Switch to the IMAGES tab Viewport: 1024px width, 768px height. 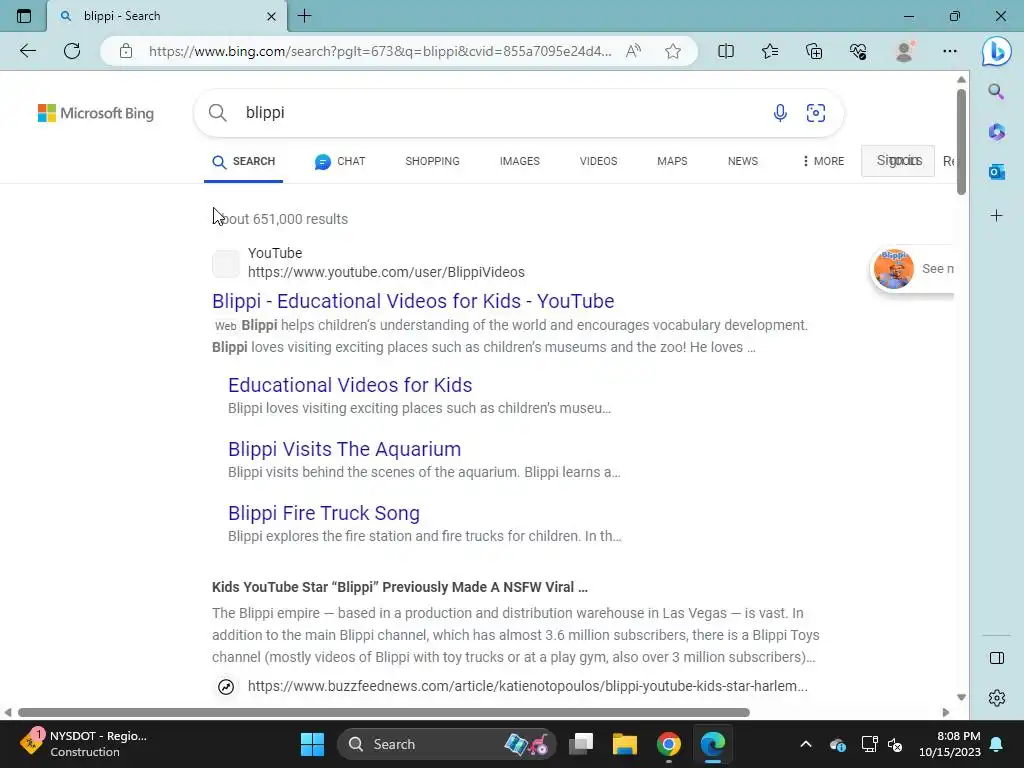pyautogui.click(x=520, y=161)
